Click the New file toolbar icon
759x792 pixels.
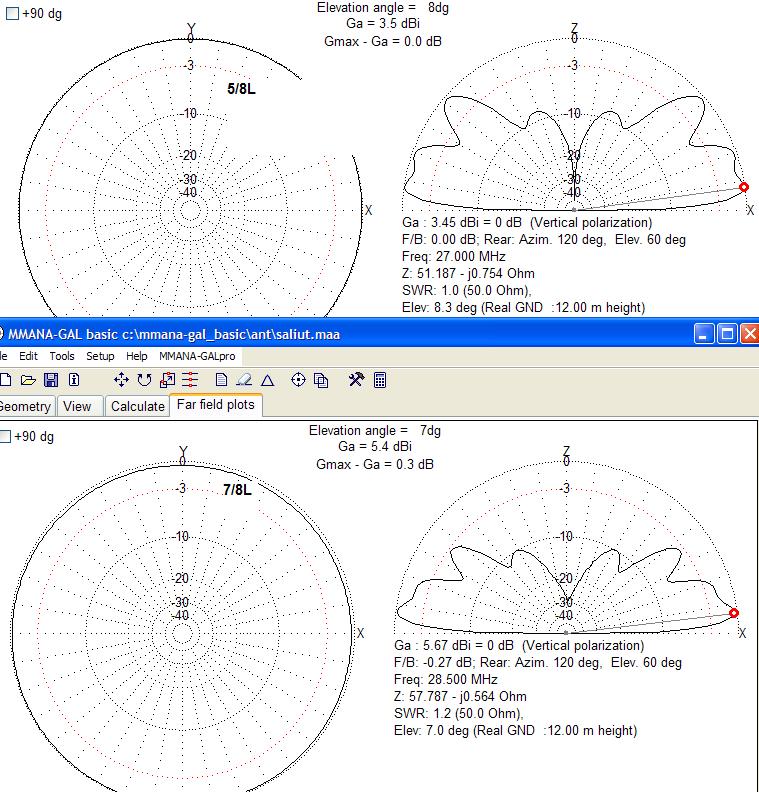[x=5, y=380]
